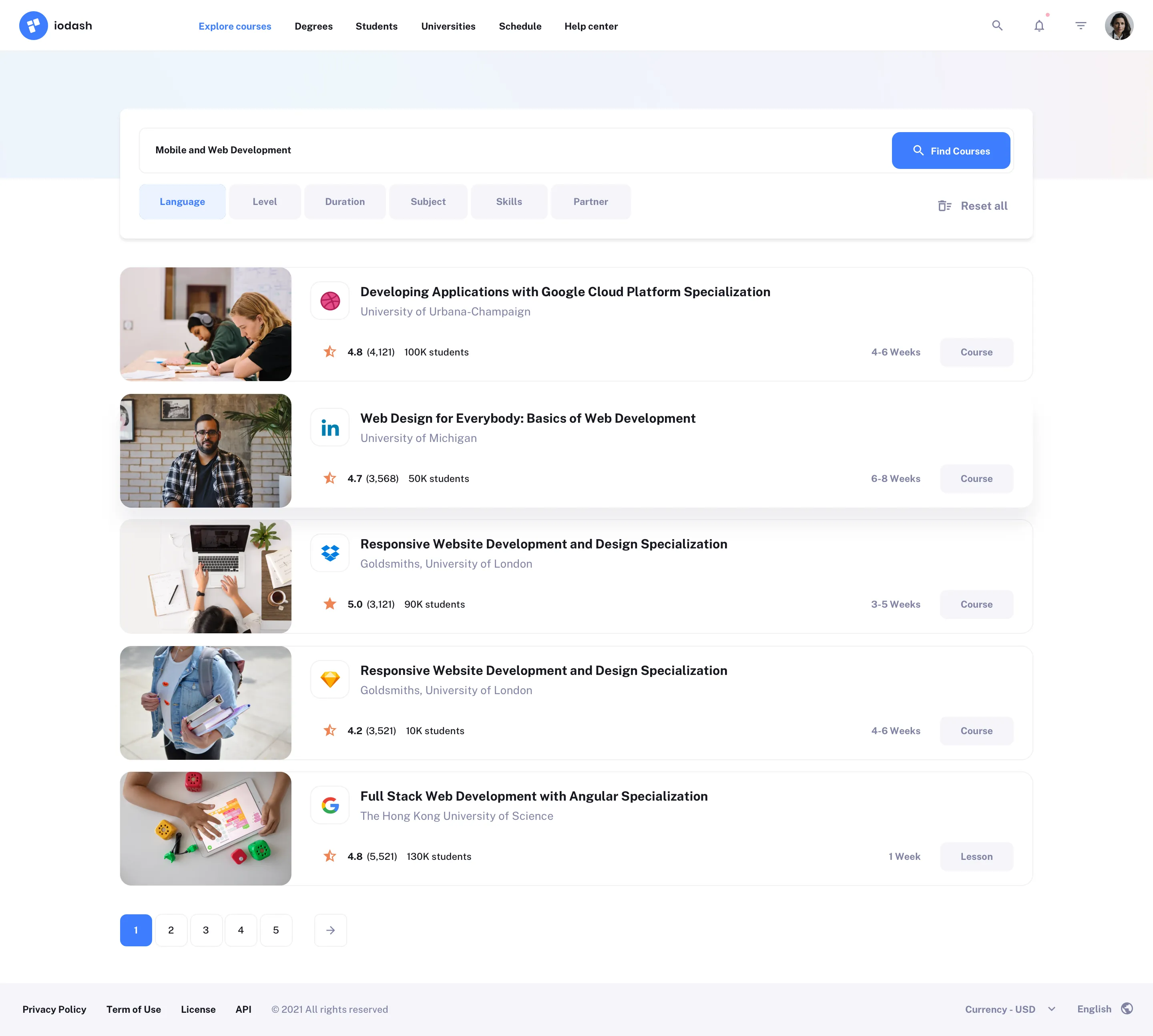Open the Help center menu item
Viewport: 1153px width, 1036px height.
tap(591, 26)
